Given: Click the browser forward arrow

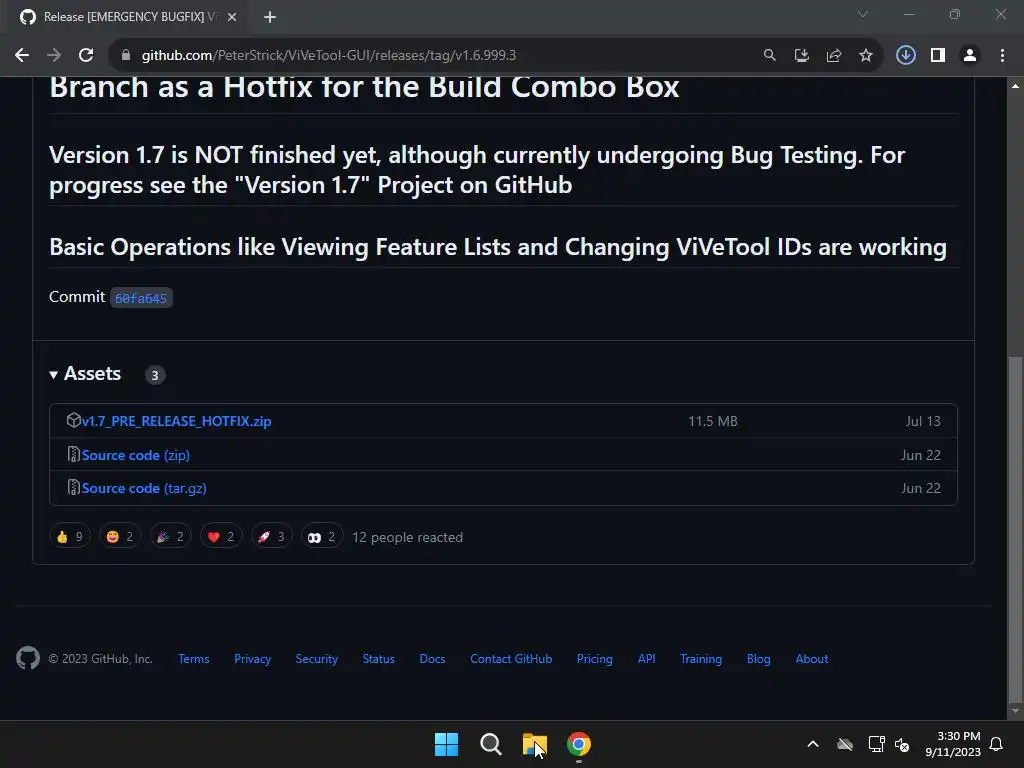Looking at the screenshot, I should point(54,56).
